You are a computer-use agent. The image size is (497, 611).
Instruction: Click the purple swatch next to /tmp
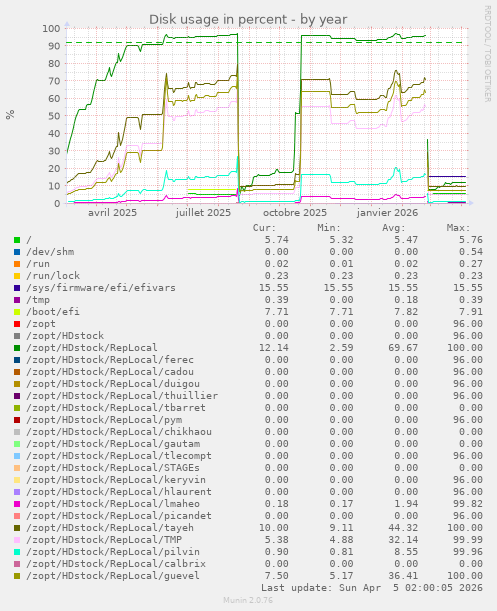[x=17, y=300]
